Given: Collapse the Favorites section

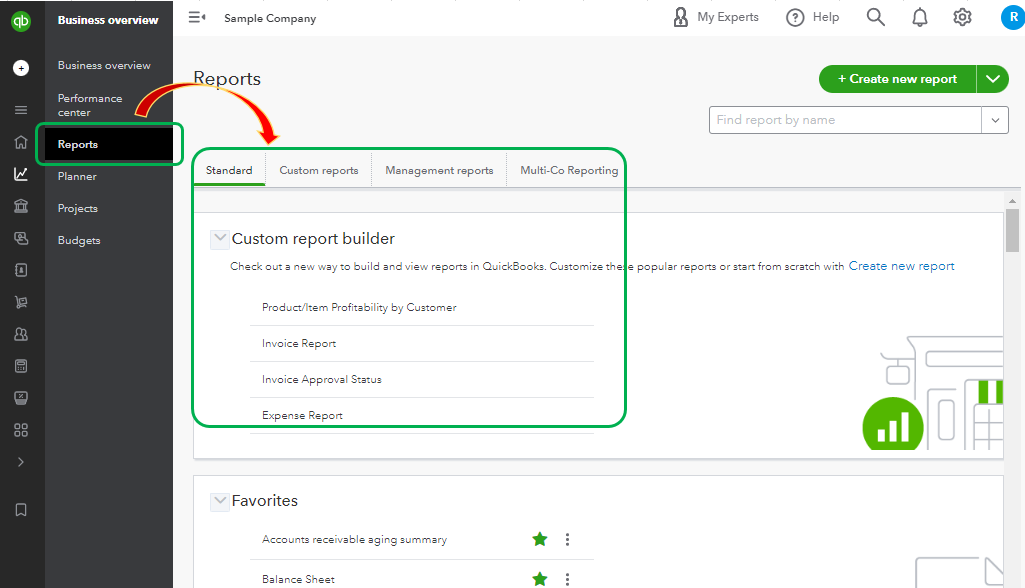Looking at the screenshot, I should coord(220,501).
